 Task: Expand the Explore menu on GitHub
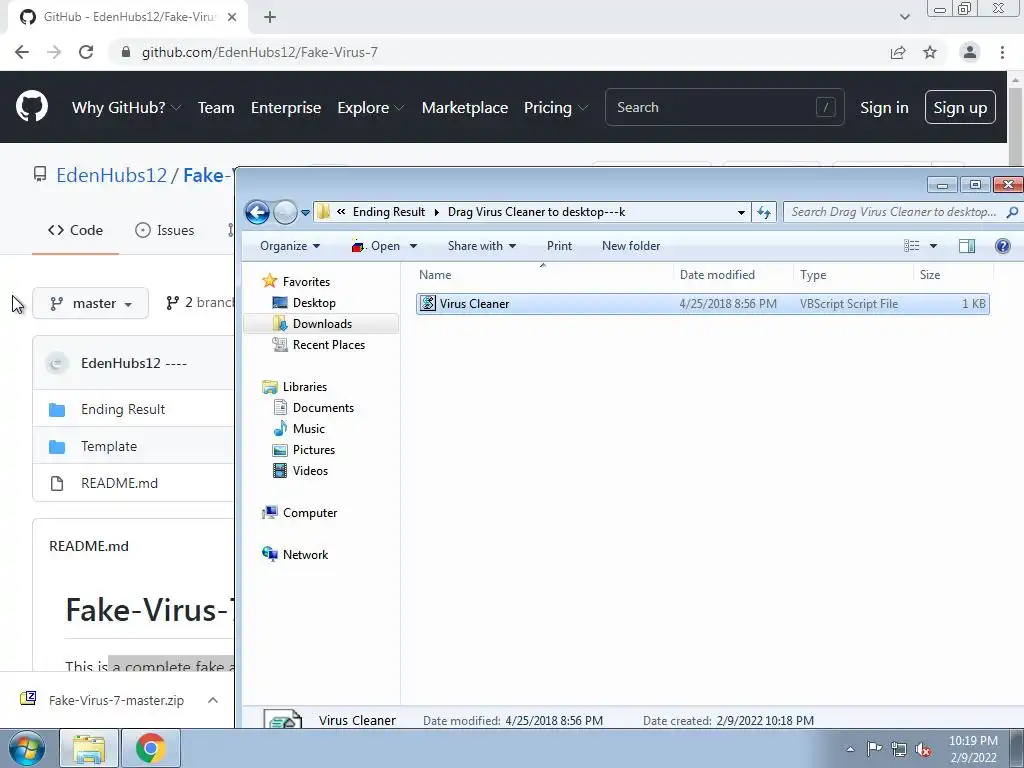(x=370, y=108)
